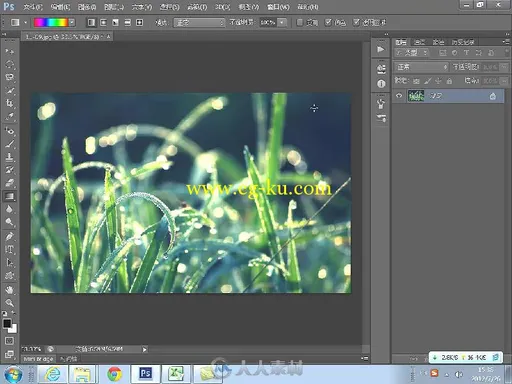
Task: Select the Horizontal Type tool
Action: tap(10, 249)
